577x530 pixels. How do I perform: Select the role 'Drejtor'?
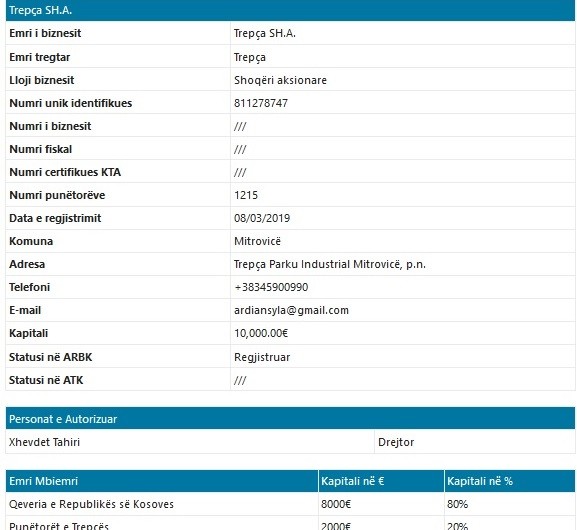click(396, 442)
